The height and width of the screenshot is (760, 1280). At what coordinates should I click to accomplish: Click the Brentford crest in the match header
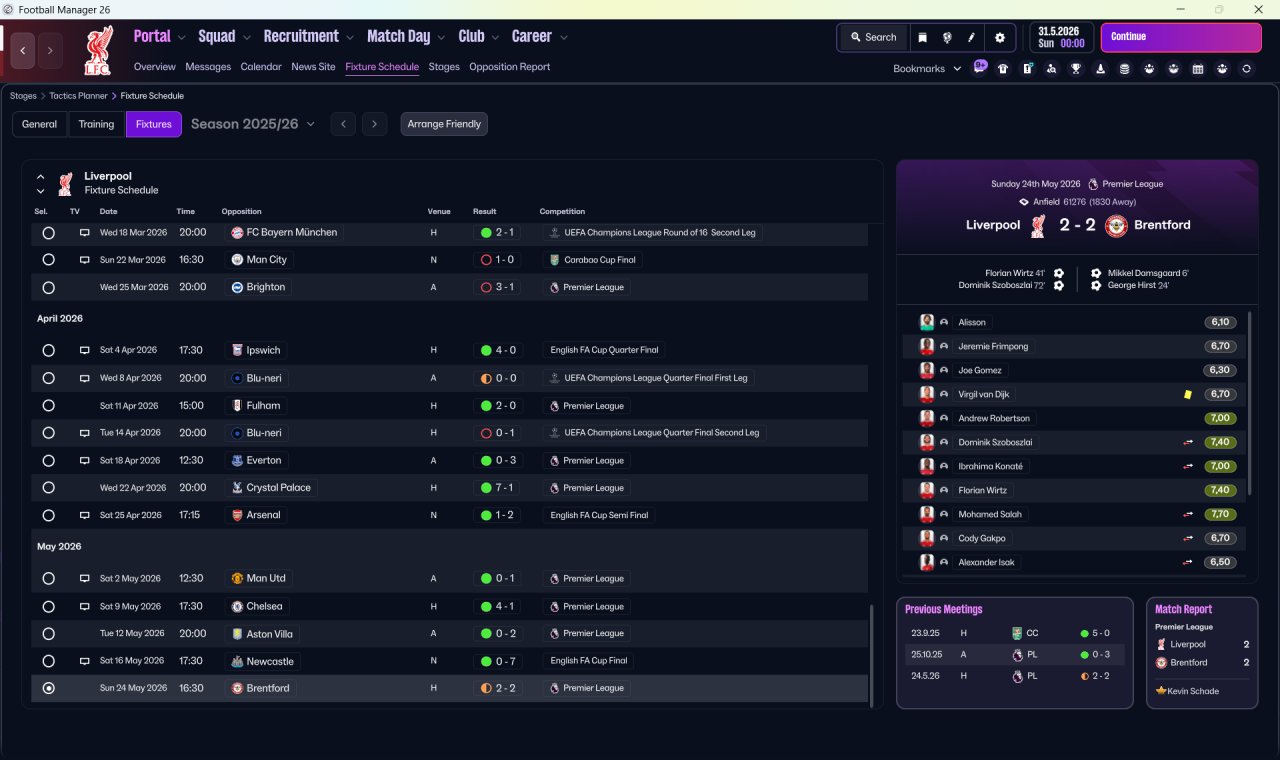click(1116, 225)
